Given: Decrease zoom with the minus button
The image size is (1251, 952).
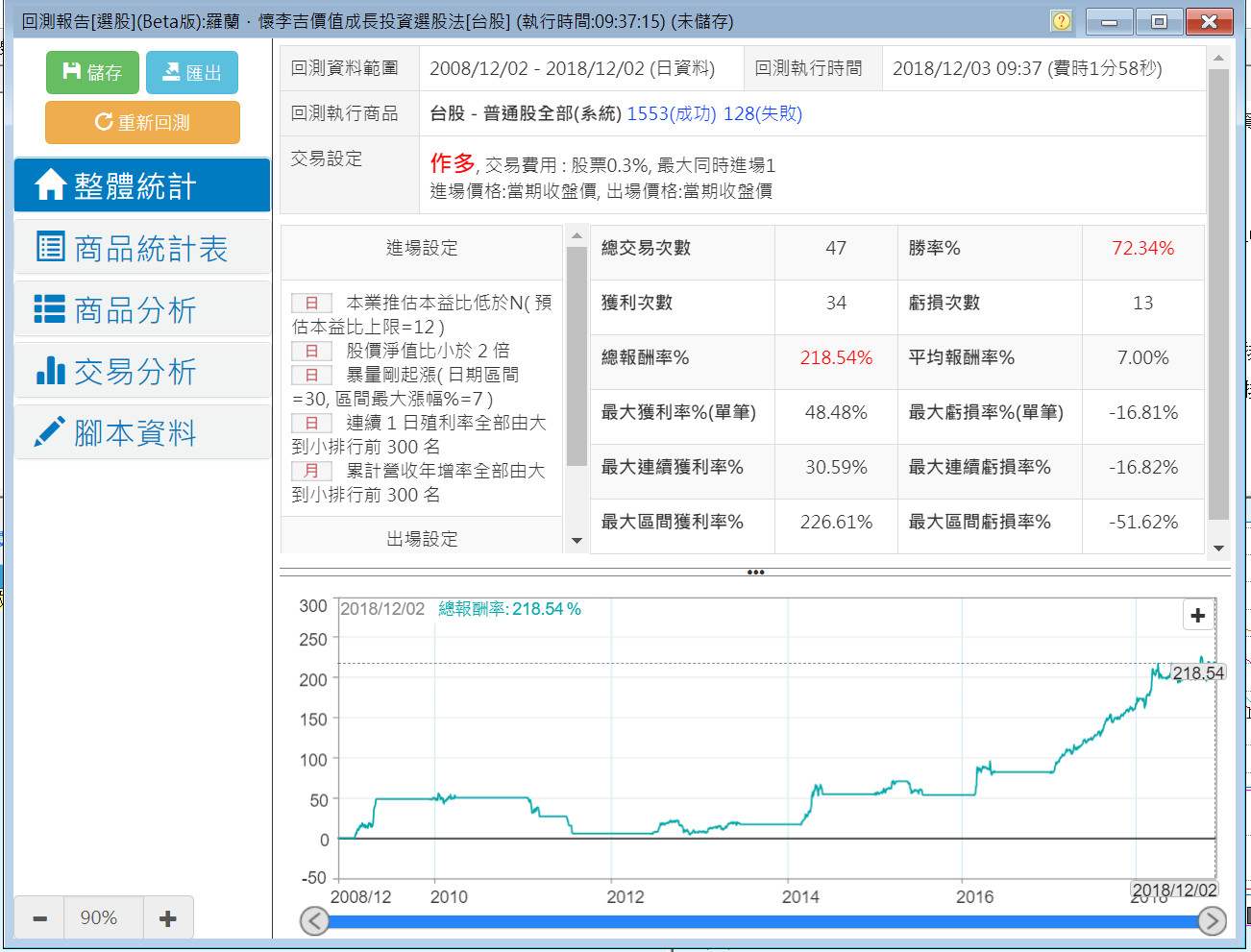Looking at the screenshot, I should (x=39, y=918).
